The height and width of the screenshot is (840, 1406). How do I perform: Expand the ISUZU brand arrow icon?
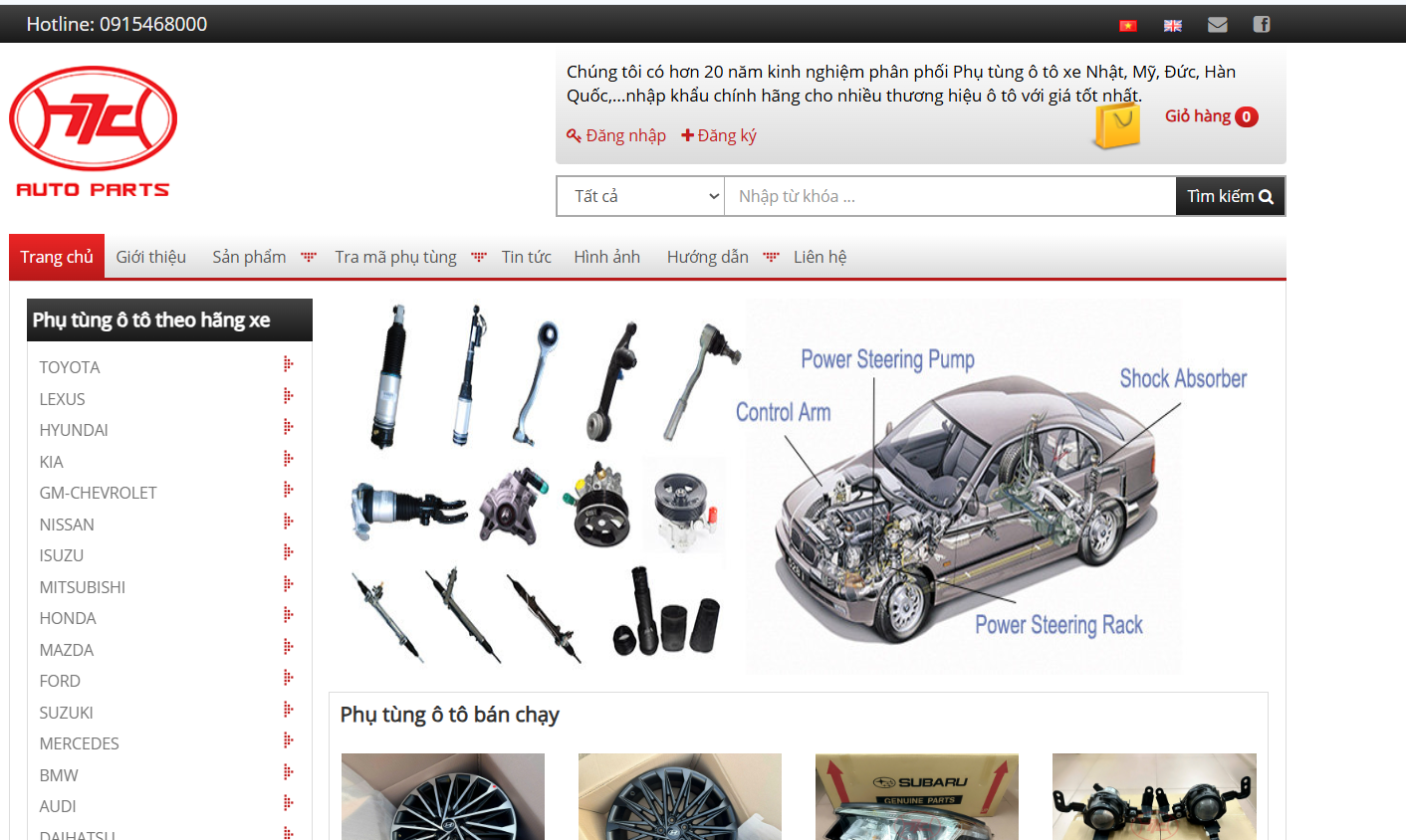(x=288, y=552)
